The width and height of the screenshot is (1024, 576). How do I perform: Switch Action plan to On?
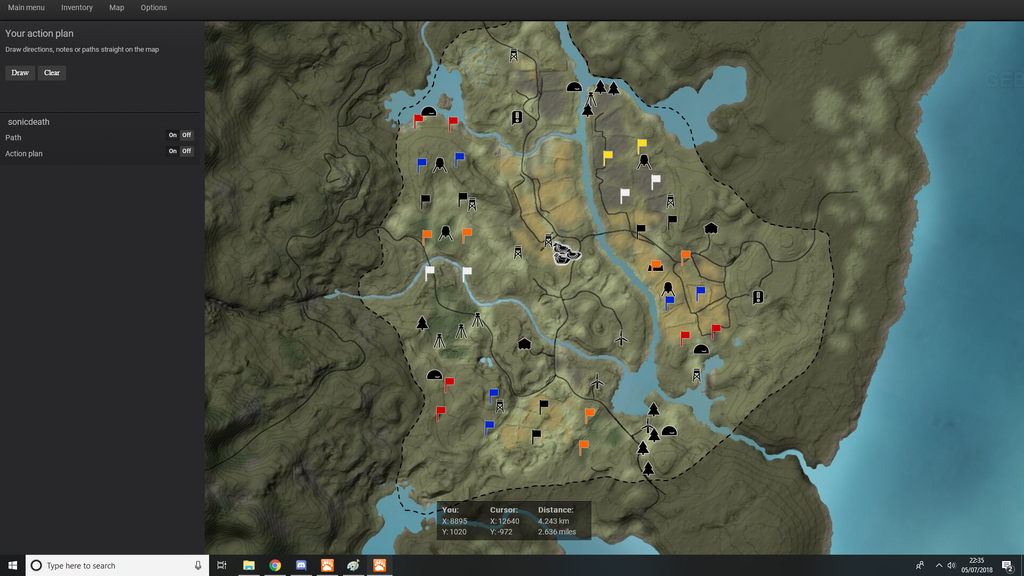tap(172, 151)
